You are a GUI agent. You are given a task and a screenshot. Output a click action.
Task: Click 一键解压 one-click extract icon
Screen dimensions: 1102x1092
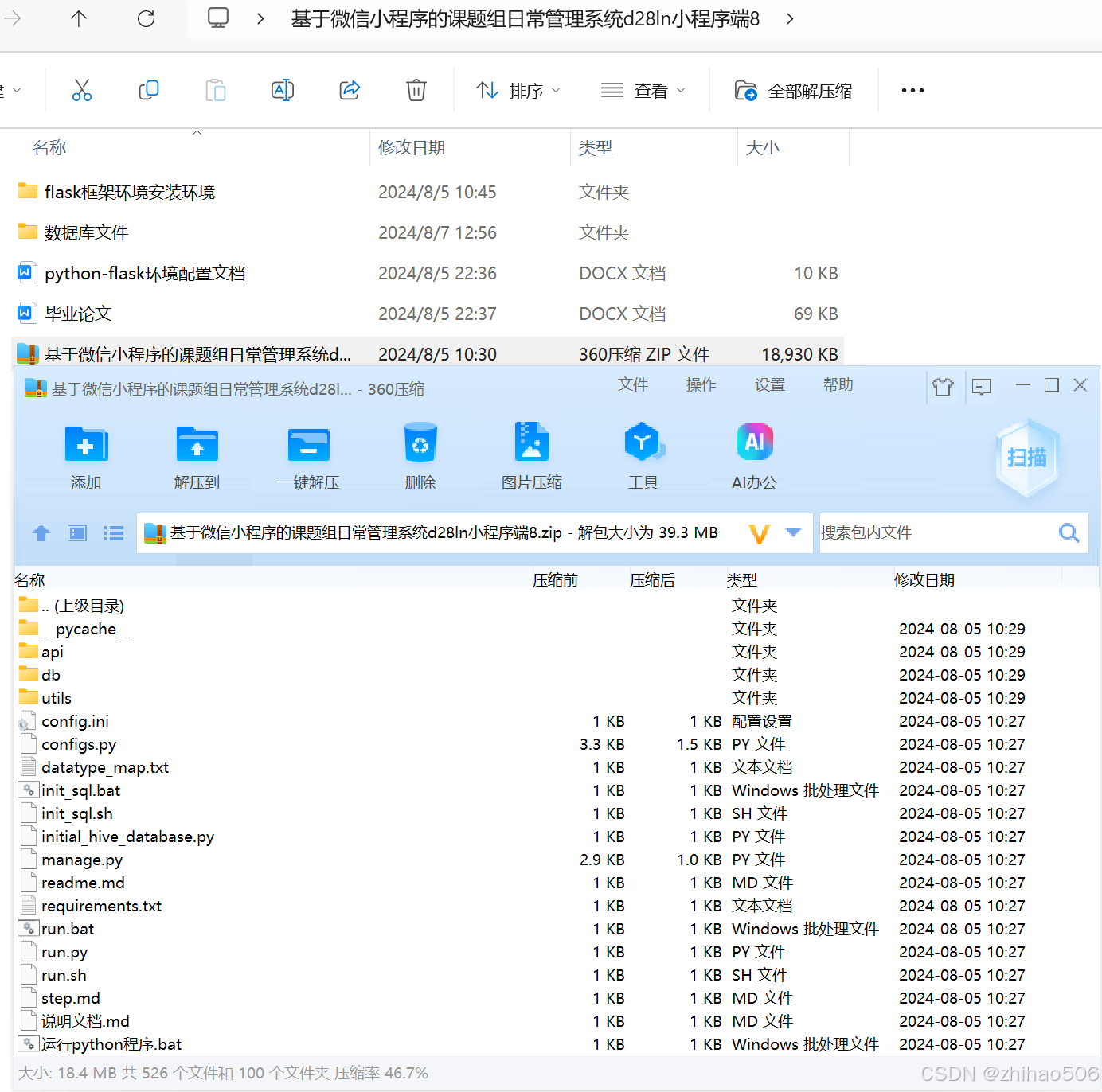[309, 457]
